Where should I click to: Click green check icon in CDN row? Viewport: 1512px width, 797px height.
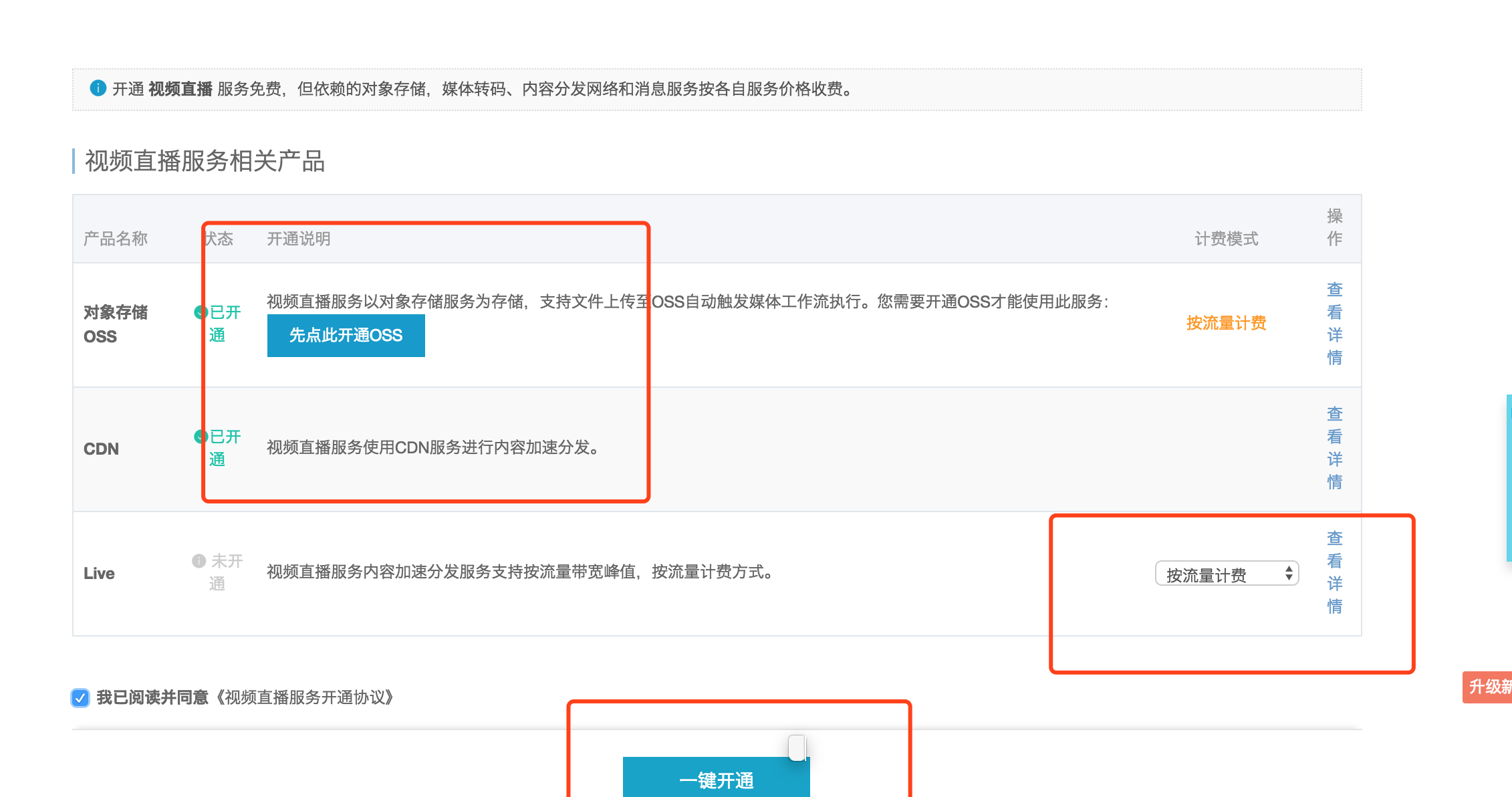pyautogui.click(x=200, y=437)
